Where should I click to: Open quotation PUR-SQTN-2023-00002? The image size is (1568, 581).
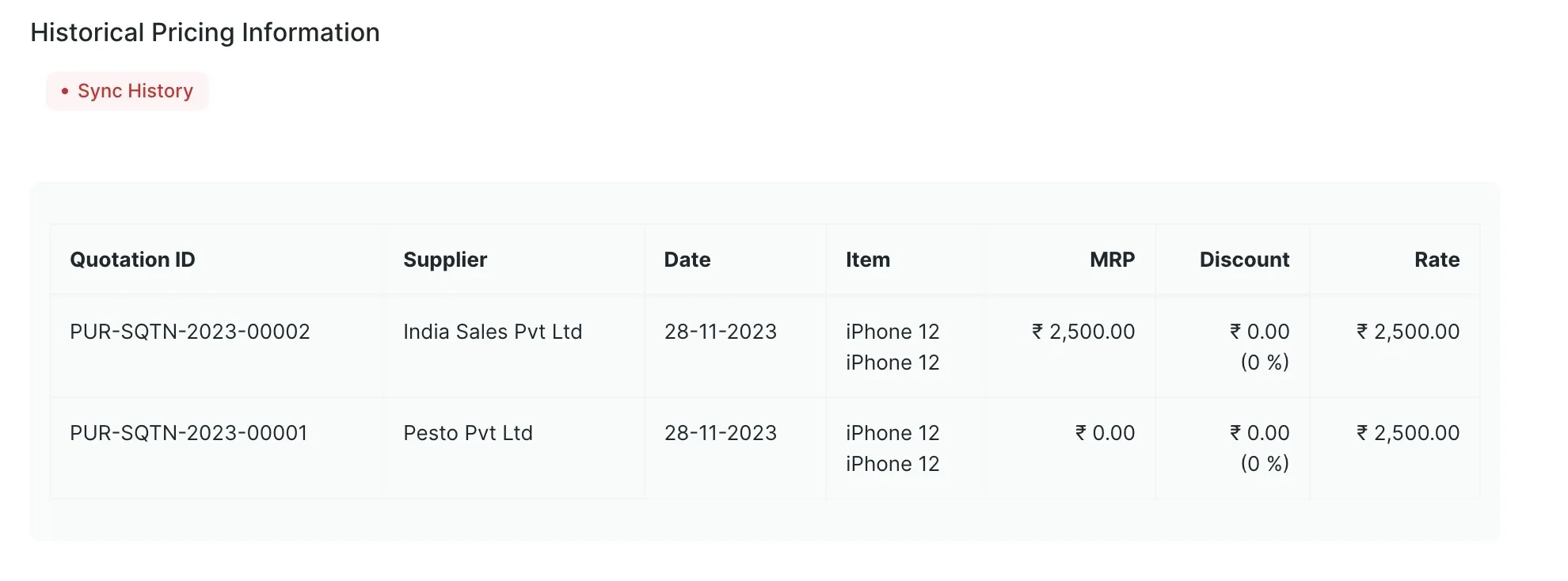coord(190,332)
